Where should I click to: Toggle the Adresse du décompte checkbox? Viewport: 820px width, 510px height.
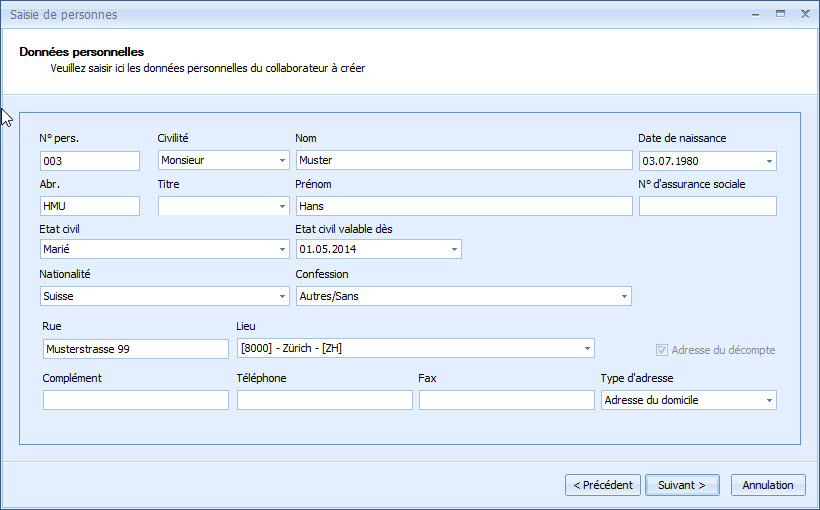662,350
